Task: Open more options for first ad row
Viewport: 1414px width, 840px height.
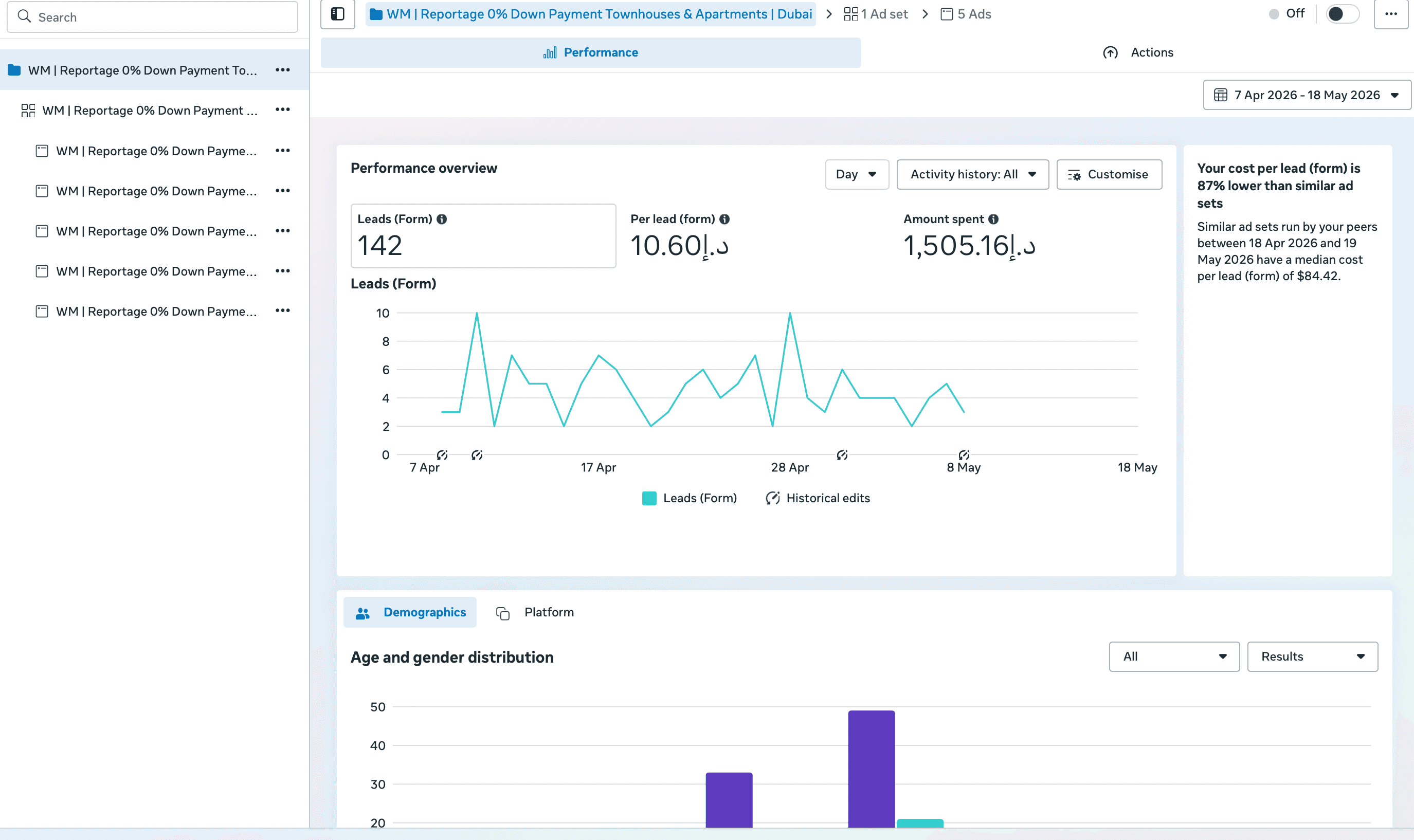Action: (282, 151)
